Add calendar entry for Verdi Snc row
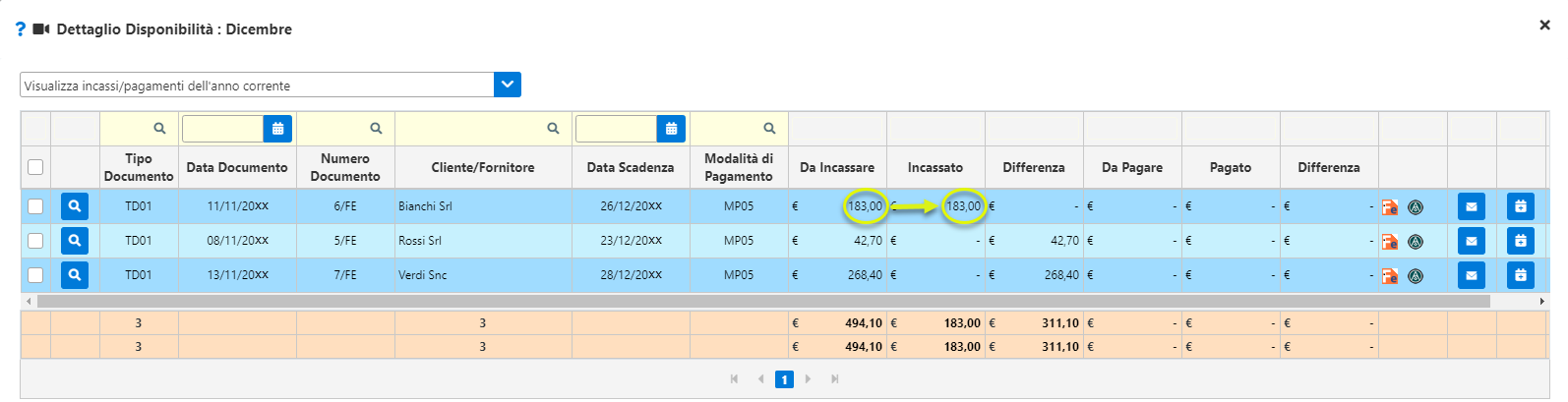Image resolution: width=1568 pixels, height=402 pixels. (x=1521, y=275)
